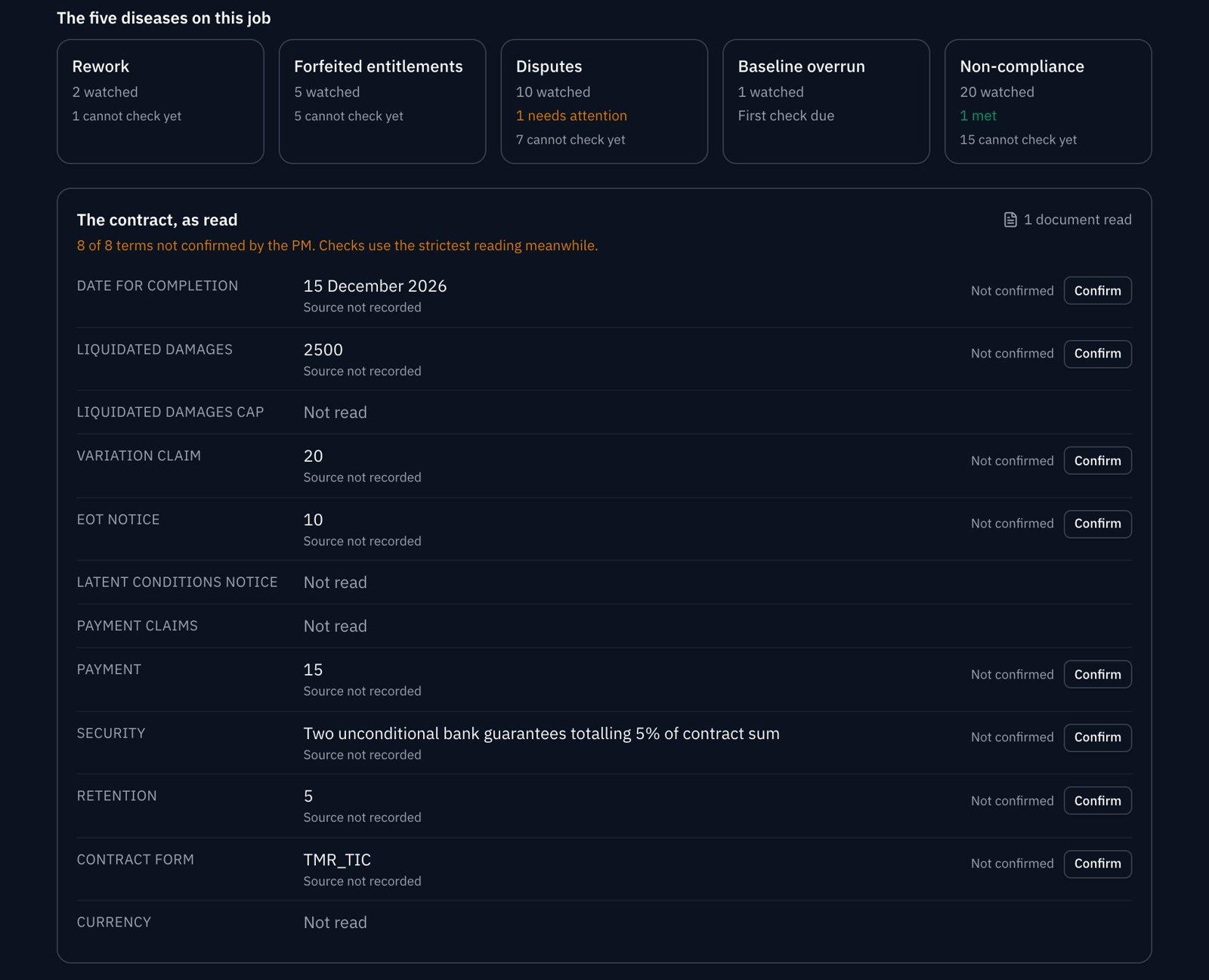Confirm the Date for Completion term
The width and height of the screenshot is (1209, 980).
(x=1097, y=291)
